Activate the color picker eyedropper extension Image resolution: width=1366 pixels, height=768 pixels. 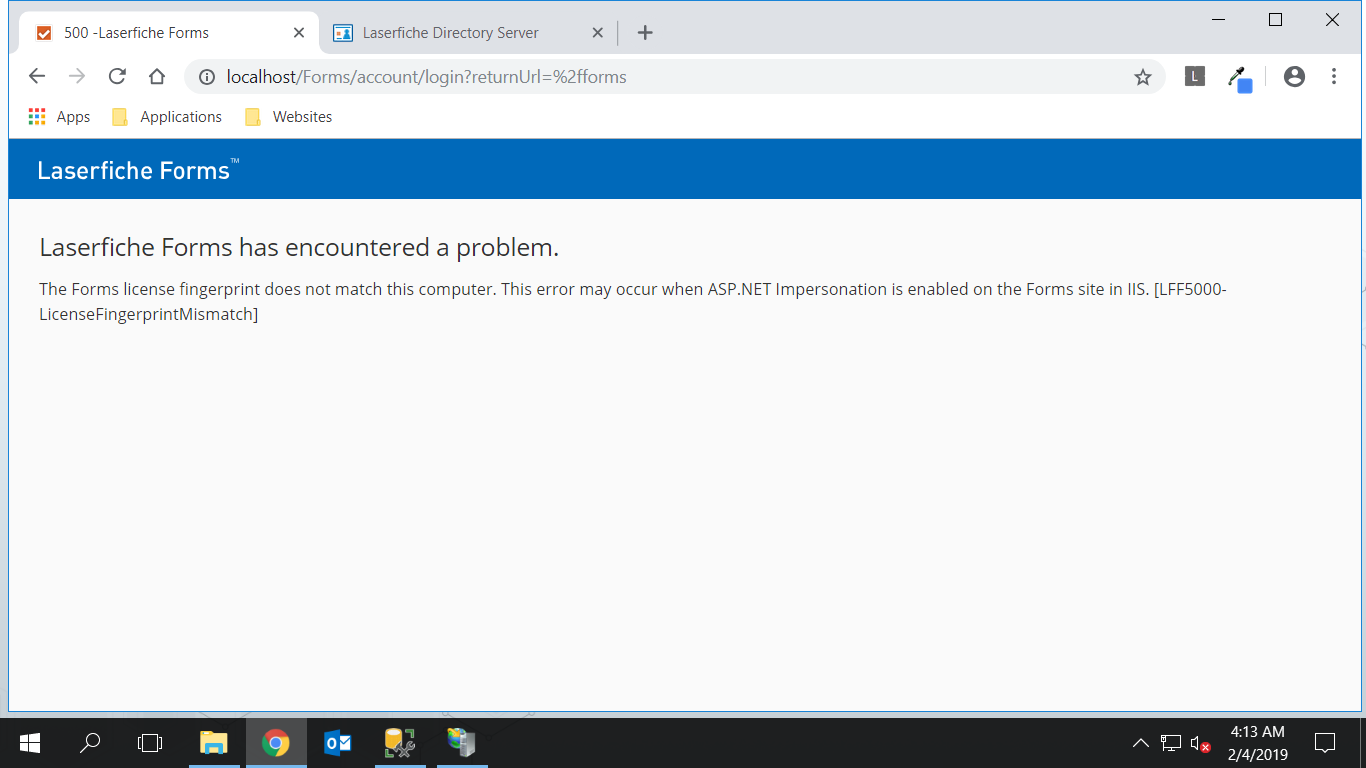click(x=1240, y=79)
